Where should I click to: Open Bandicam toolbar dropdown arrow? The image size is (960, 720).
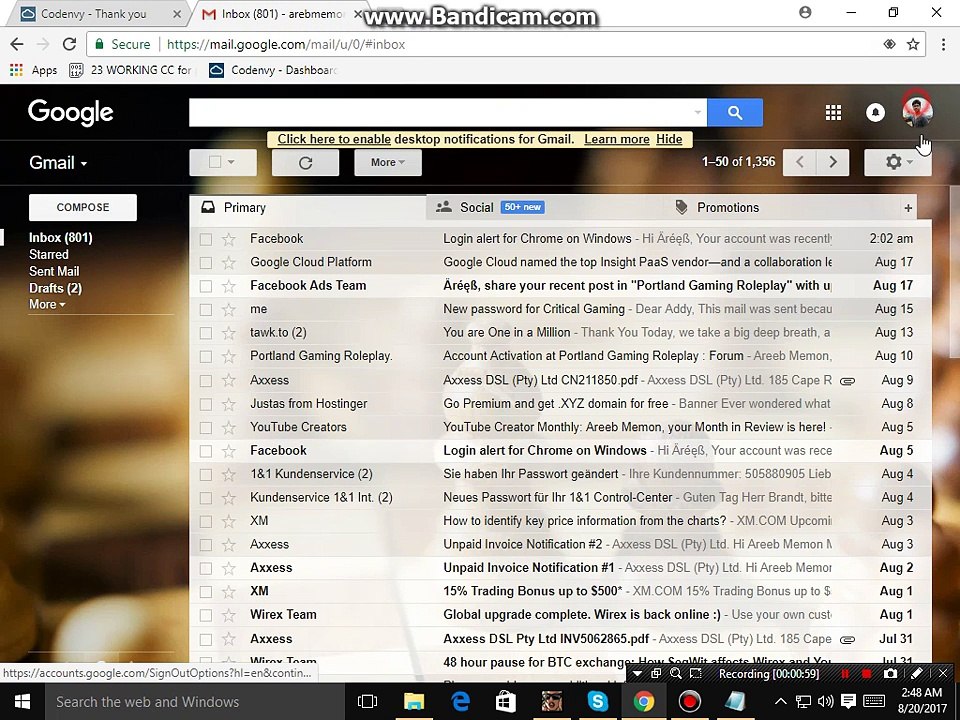637,673
